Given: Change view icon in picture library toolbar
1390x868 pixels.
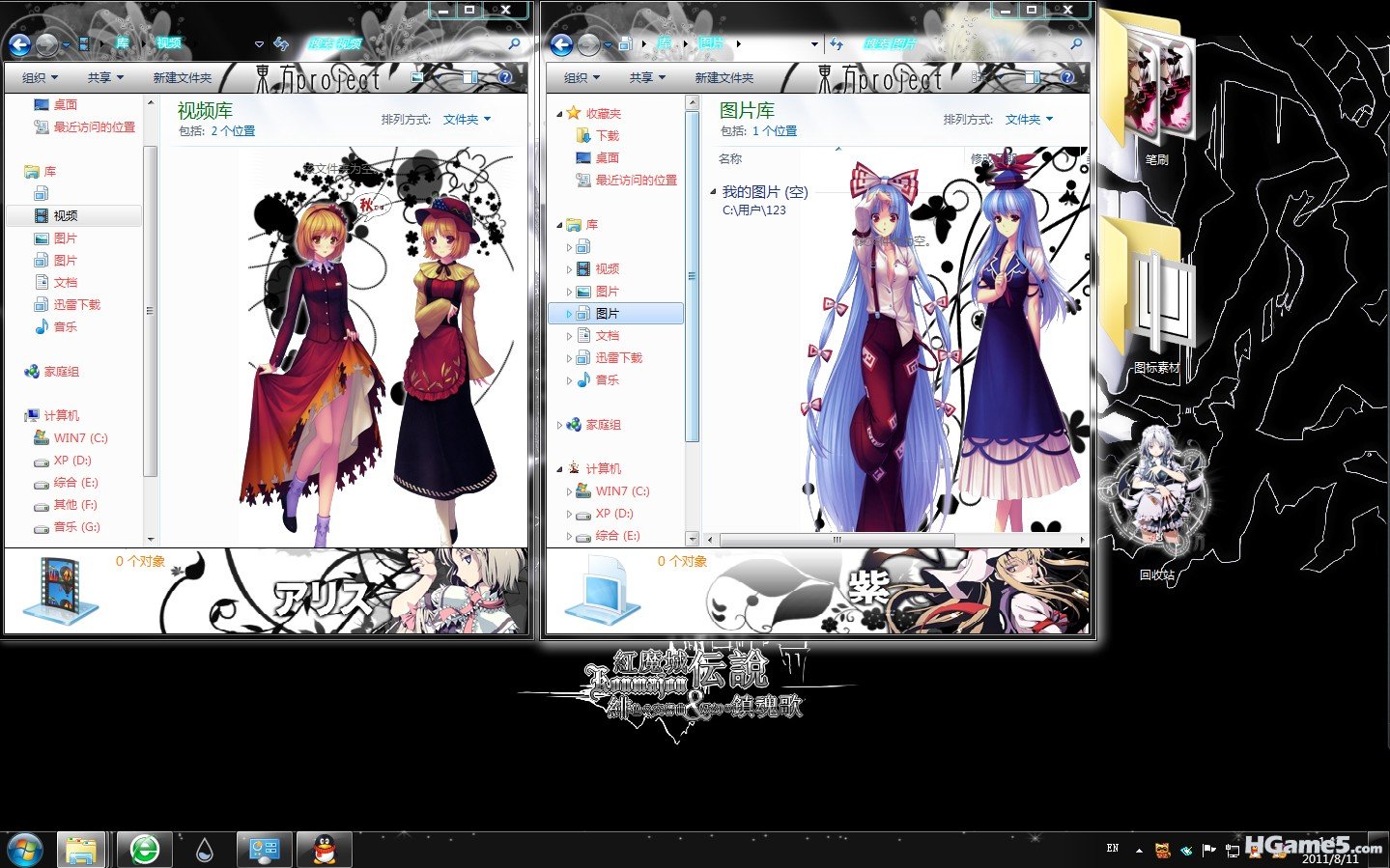Looking at the screenshot, I should click(x=979, y=77).
